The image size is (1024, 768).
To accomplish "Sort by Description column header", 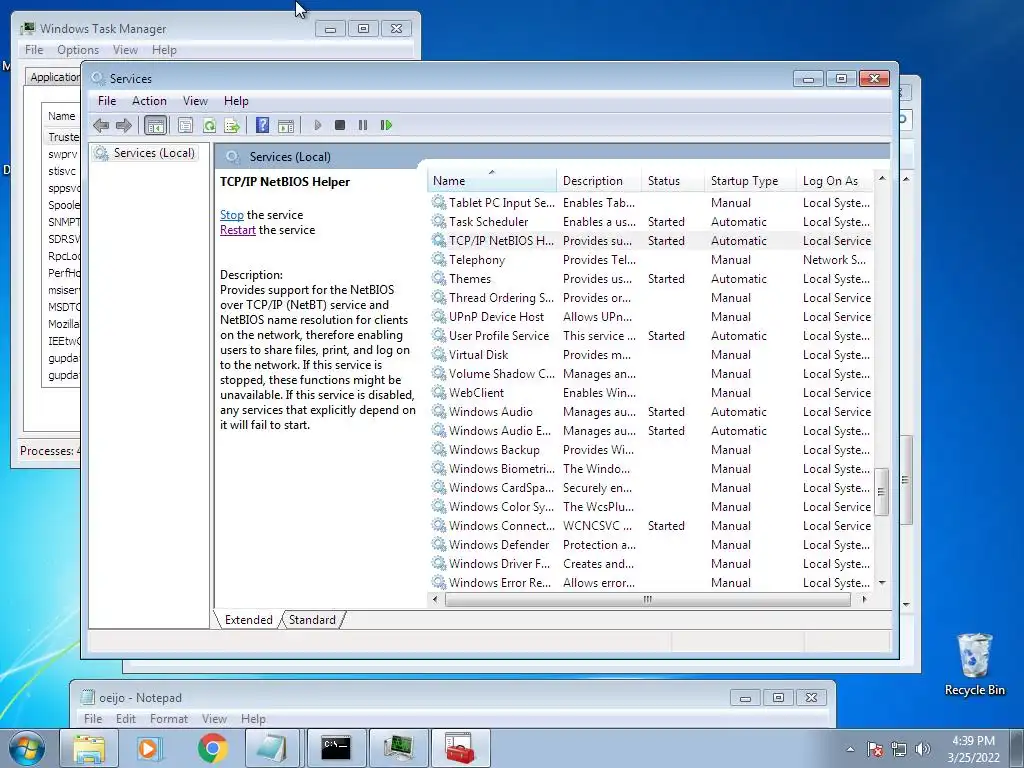I will (599, 181).
